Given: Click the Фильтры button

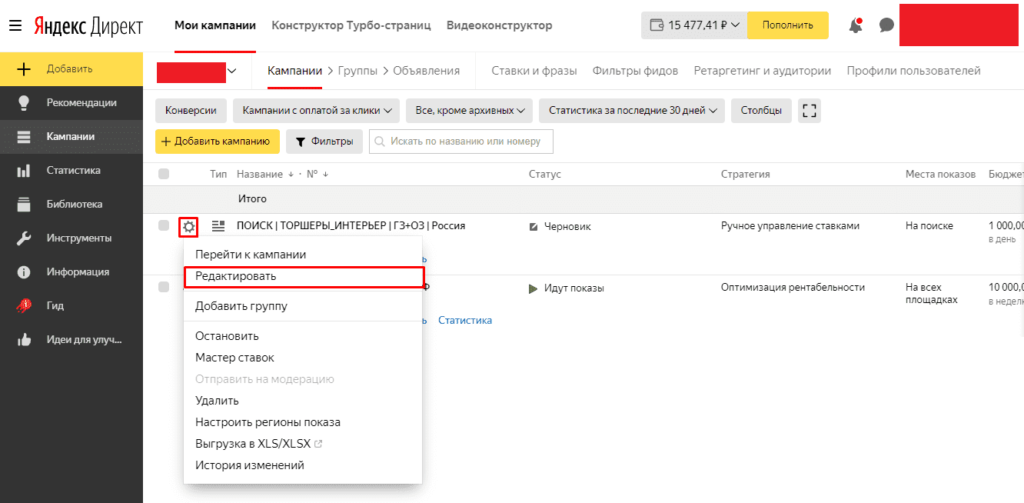Looking at the screenshot, I should [325, 142].
